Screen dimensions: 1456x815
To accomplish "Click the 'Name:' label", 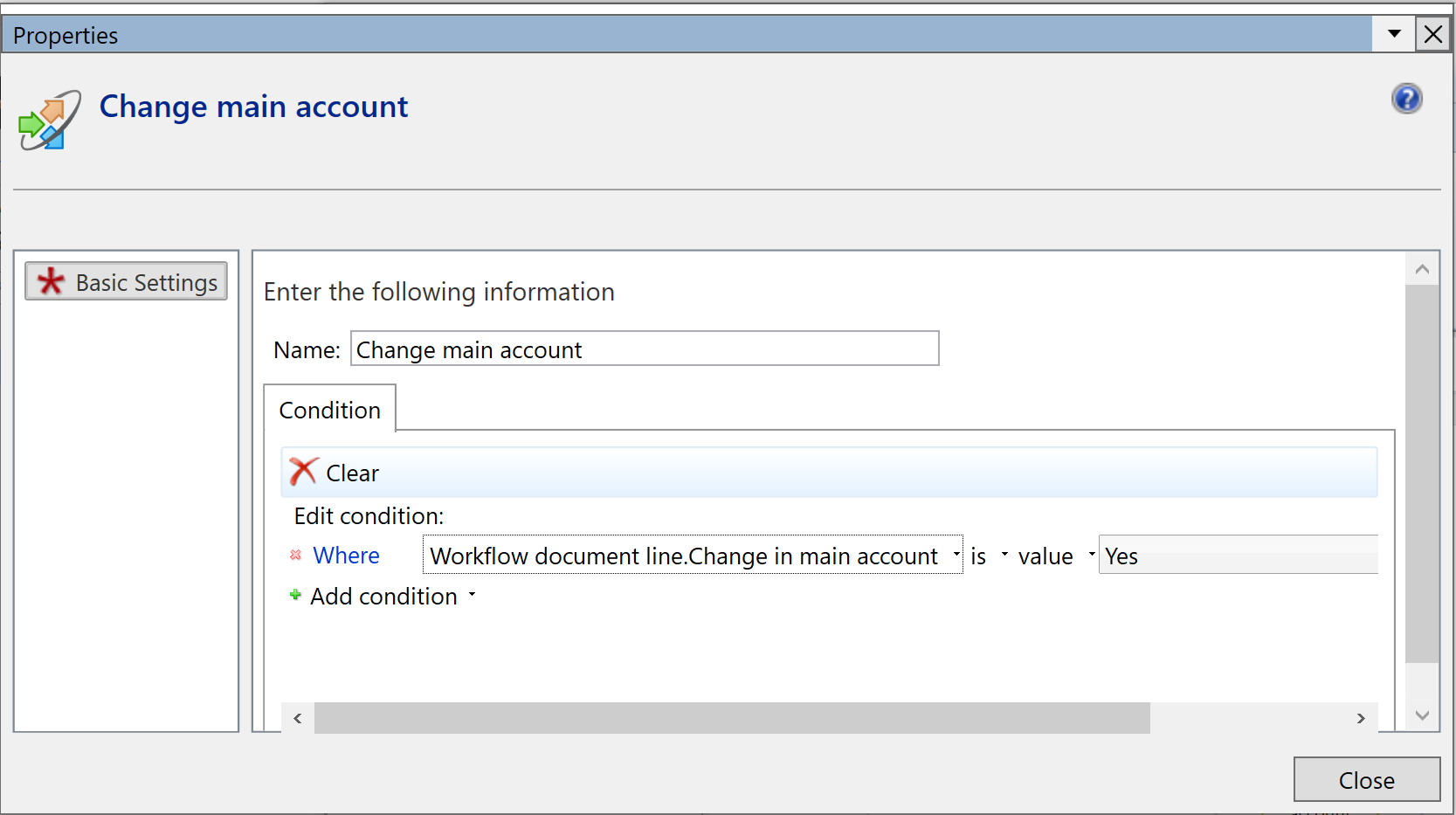I will [x=307, y=349].
